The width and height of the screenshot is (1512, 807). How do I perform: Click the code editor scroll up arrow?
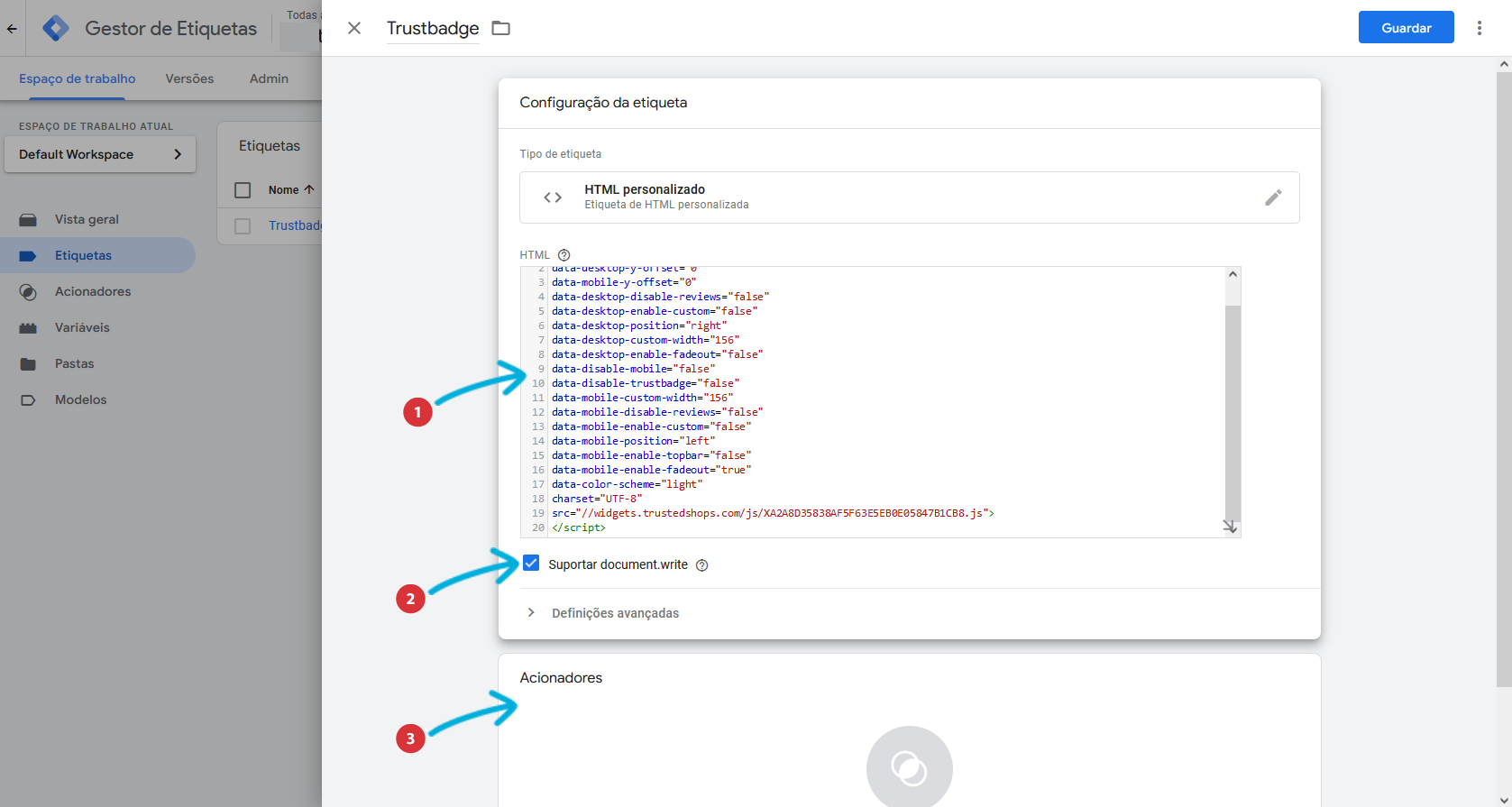(x=1233, y=274)
